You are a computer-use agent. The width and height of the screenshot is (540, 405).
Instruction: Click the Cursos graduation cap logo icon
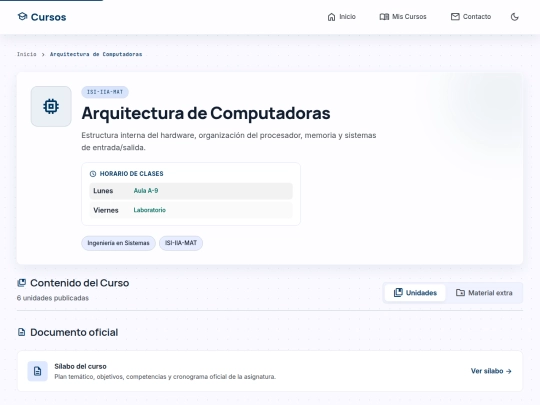pos(22,17)
